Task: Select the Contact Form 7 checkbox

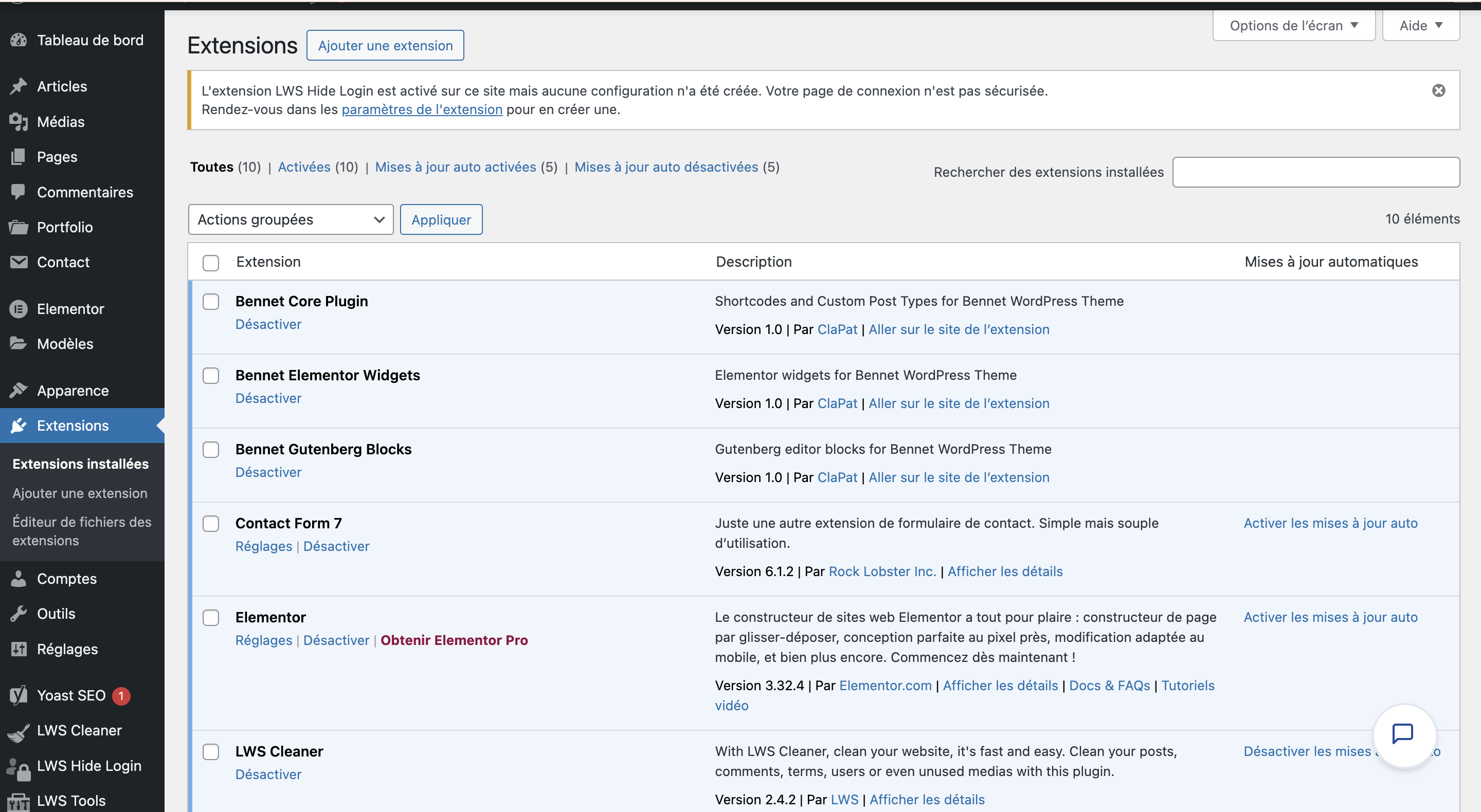Action: [x=211, y=524]
